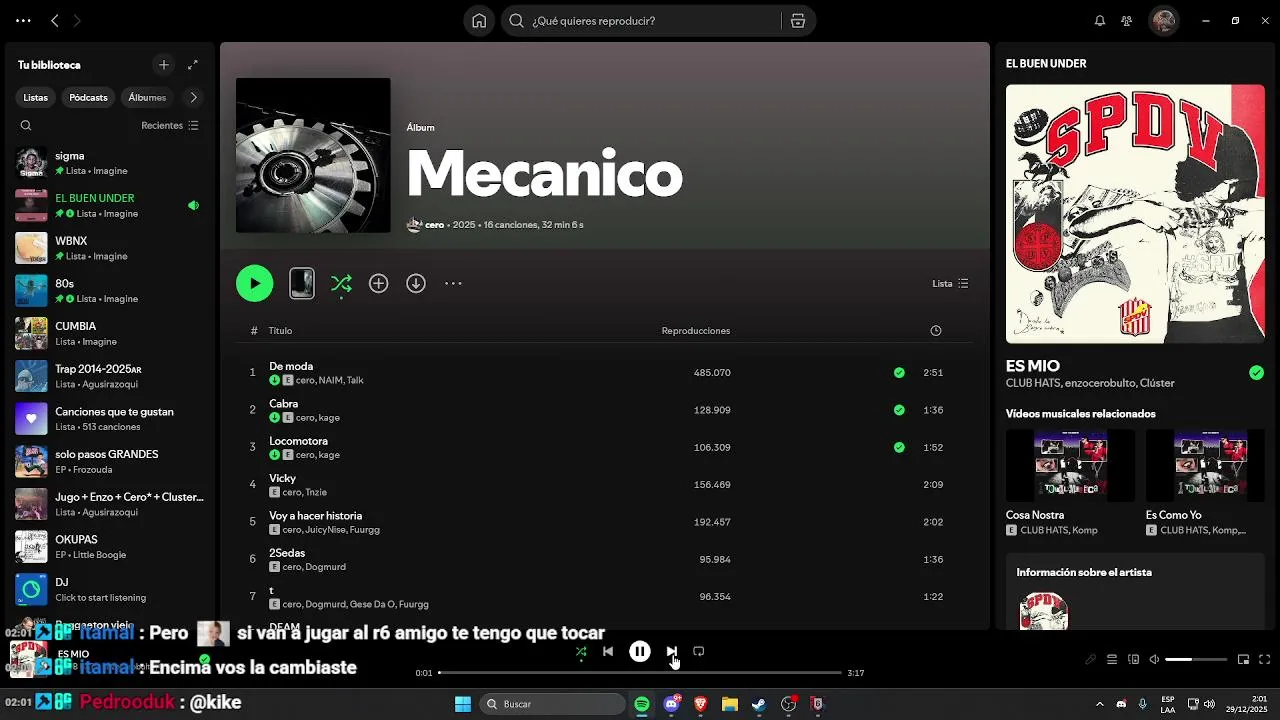This screenshot has height=720, width=1280.
Task: Open Steam from the taskbar
Action: click(x=759, y=704)
